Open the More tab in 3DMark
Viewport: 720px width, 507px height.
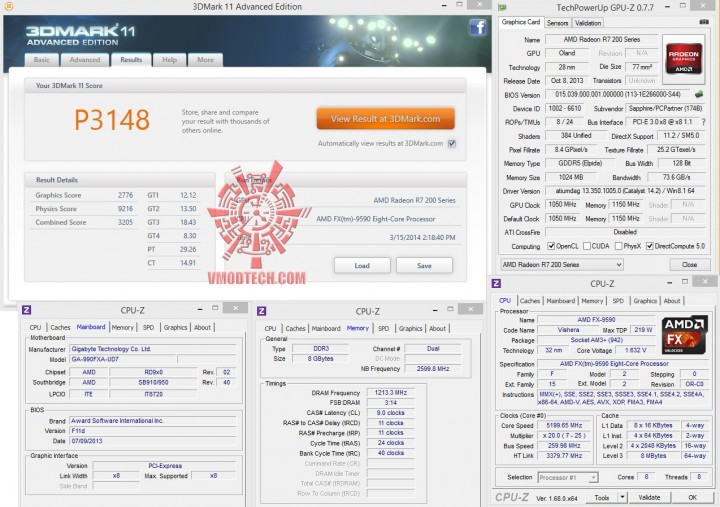click(205, 60)
